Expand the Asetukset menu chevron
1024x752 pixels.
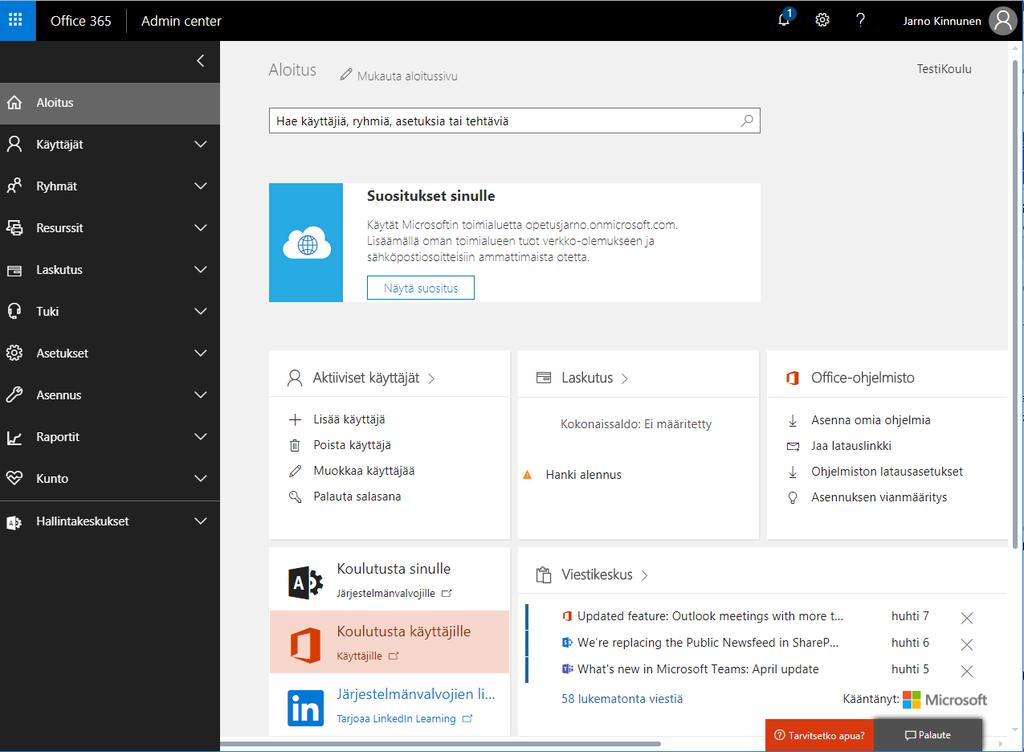pos(200,353)
